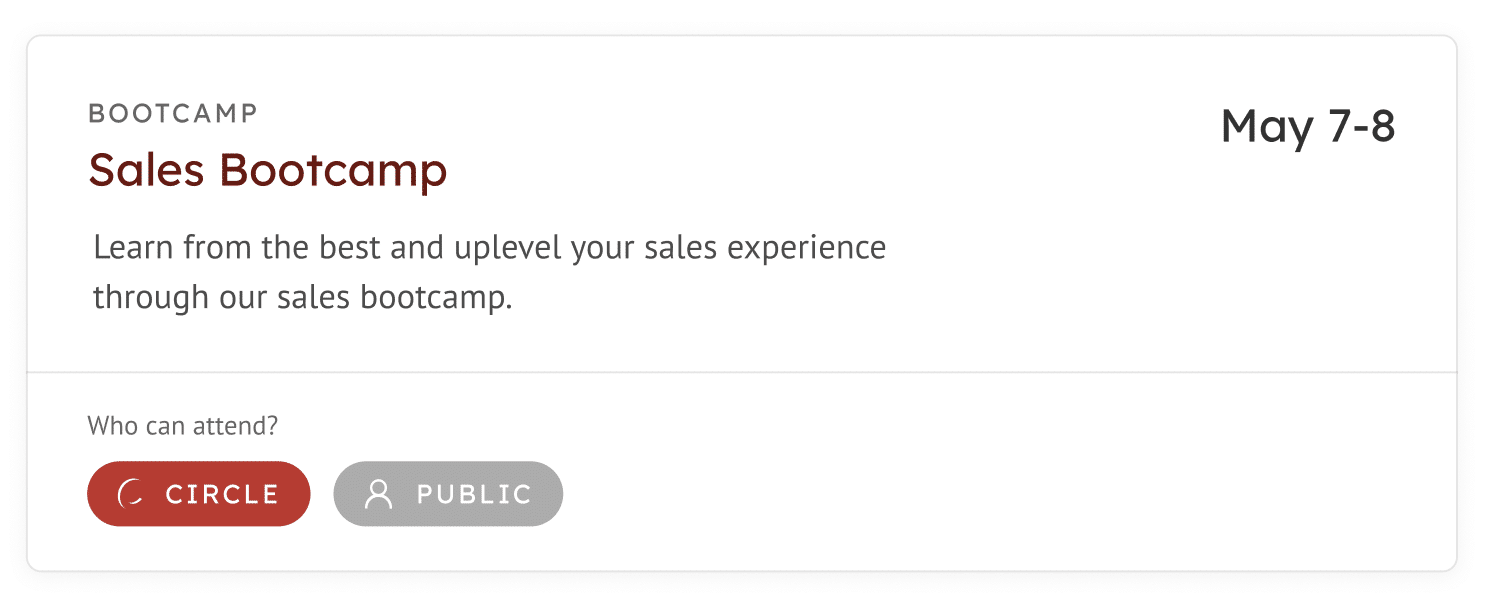The image size is (1488, 598).
Task: Click the word "May" in the date
Action: click(x=1266, y=128)
